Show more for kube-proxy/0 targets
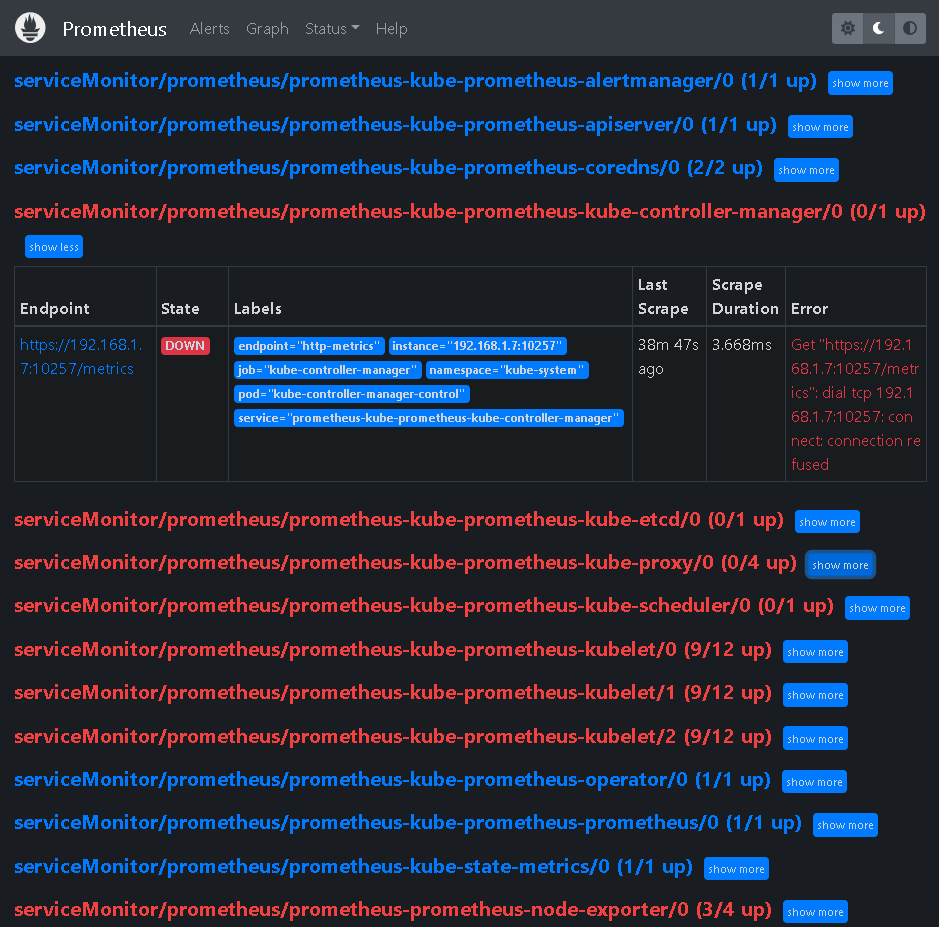939x927 pixels. tap(840, 565)
